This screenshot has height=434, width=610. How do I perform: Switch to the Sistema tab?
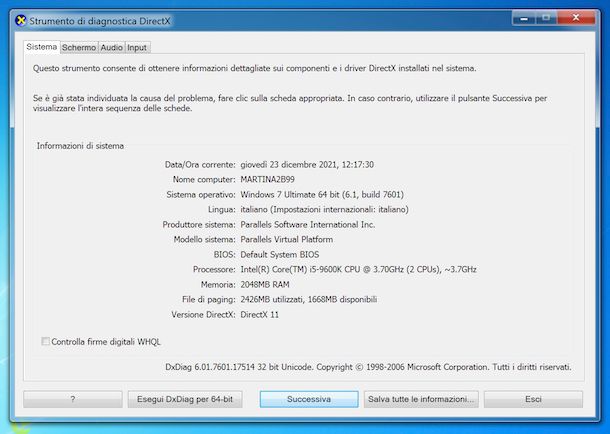coord(42,47)
